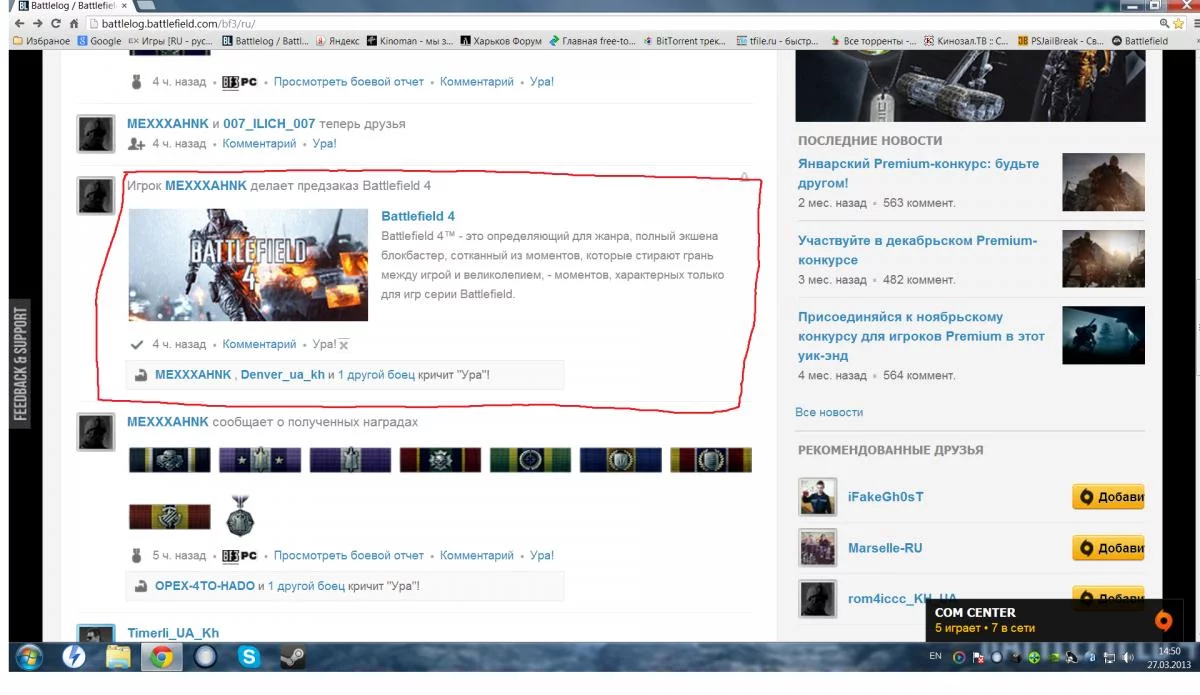Open the COM CENTER chat bar
The height and width of the screenshot is (695, 1200).
(x=1055, y=620)
